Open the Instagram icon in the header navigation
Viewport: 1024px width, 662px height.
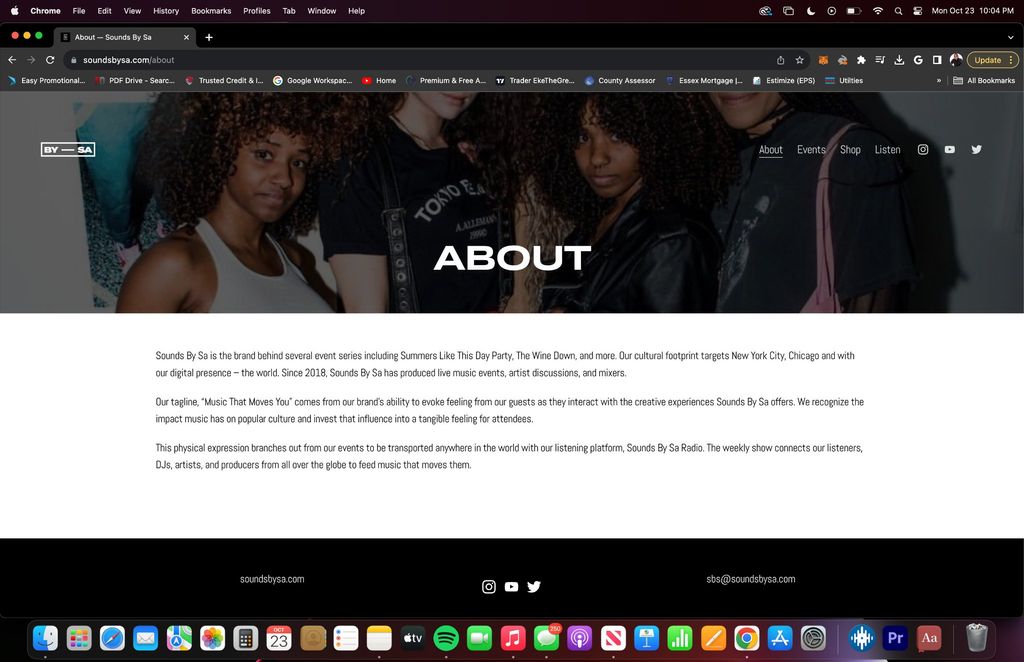(923, 150)
